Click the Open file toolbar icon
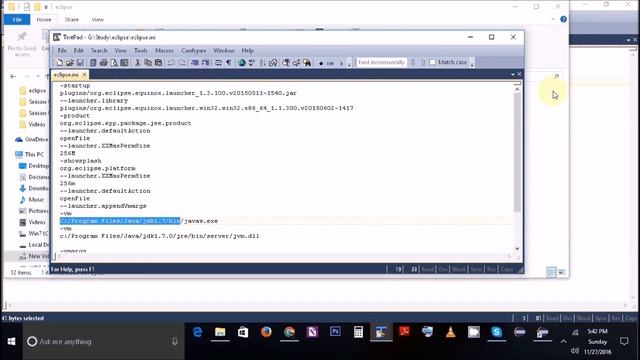640x360 pixels. coord(69,62)
